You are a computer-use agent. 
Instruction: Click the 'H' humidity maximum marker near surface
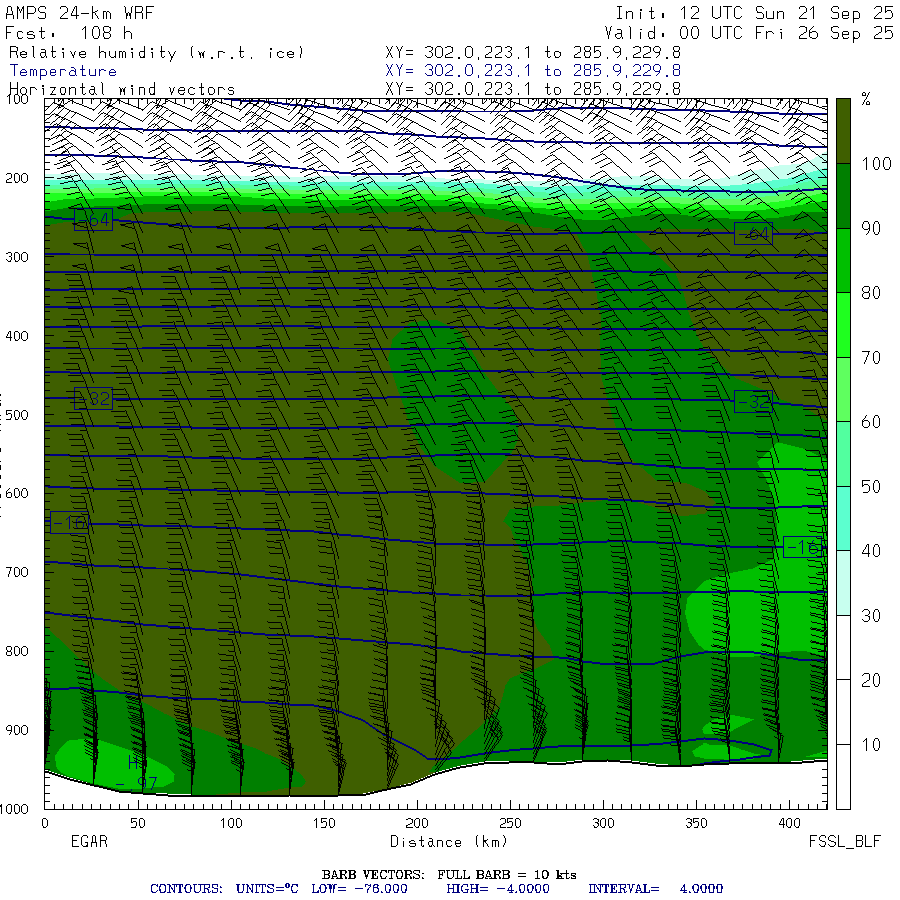point(133,762)
